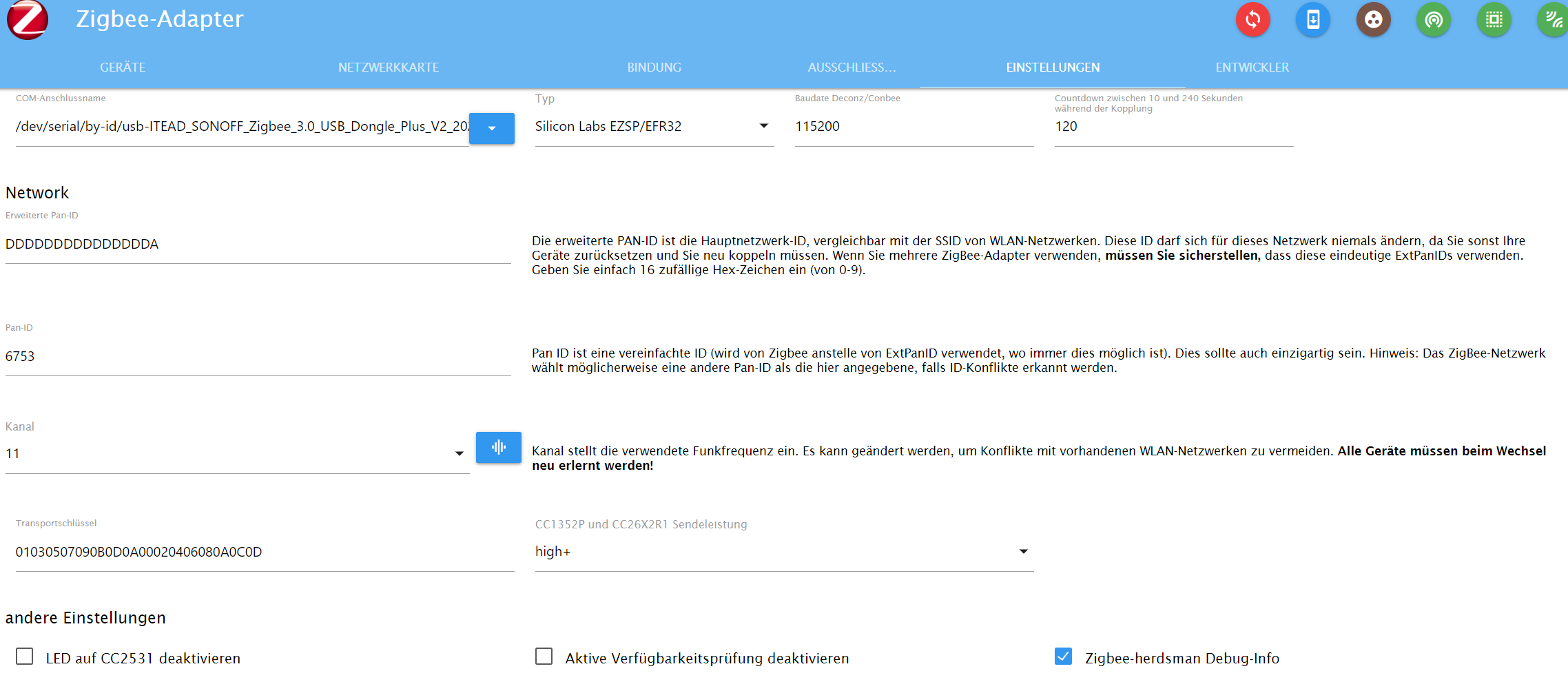Image resolution: width=1568 pixels, height=682 pixels.
Task: Click the Transportschlüssel input field
Action: (x=265, y=552)
